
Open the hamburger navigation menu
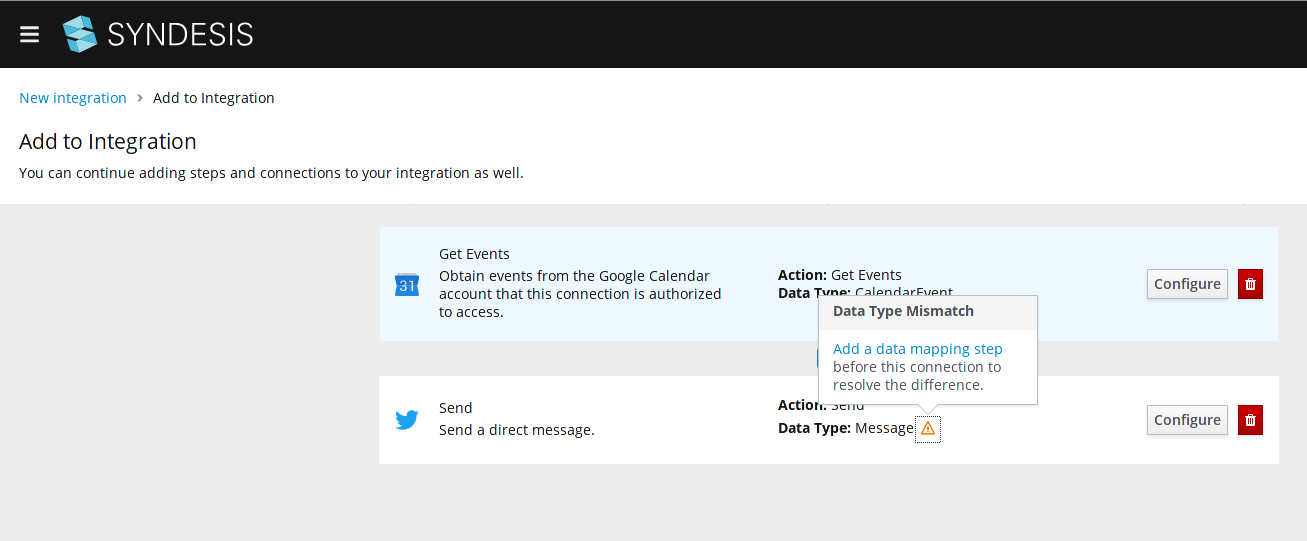point(29,34)
